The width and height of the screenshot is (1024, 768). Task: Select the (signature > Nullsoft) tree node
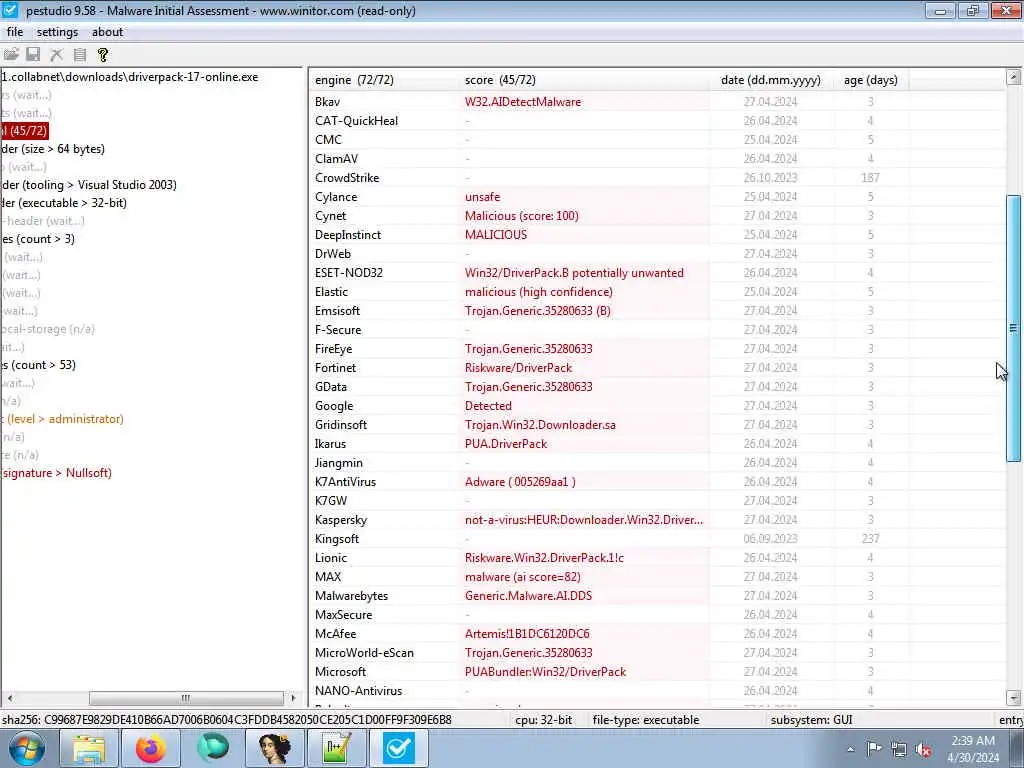56,473
